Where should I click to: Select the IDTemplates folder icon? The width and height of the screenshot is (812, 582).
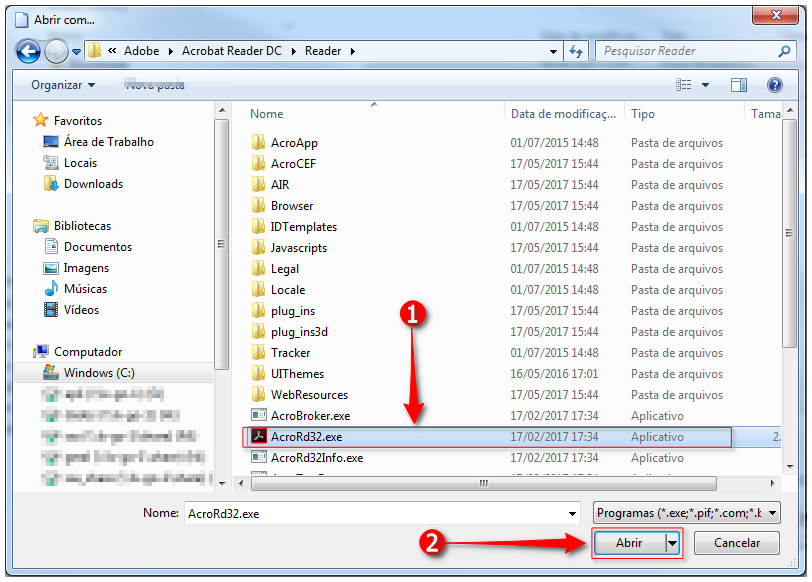(x=258, y=226)
